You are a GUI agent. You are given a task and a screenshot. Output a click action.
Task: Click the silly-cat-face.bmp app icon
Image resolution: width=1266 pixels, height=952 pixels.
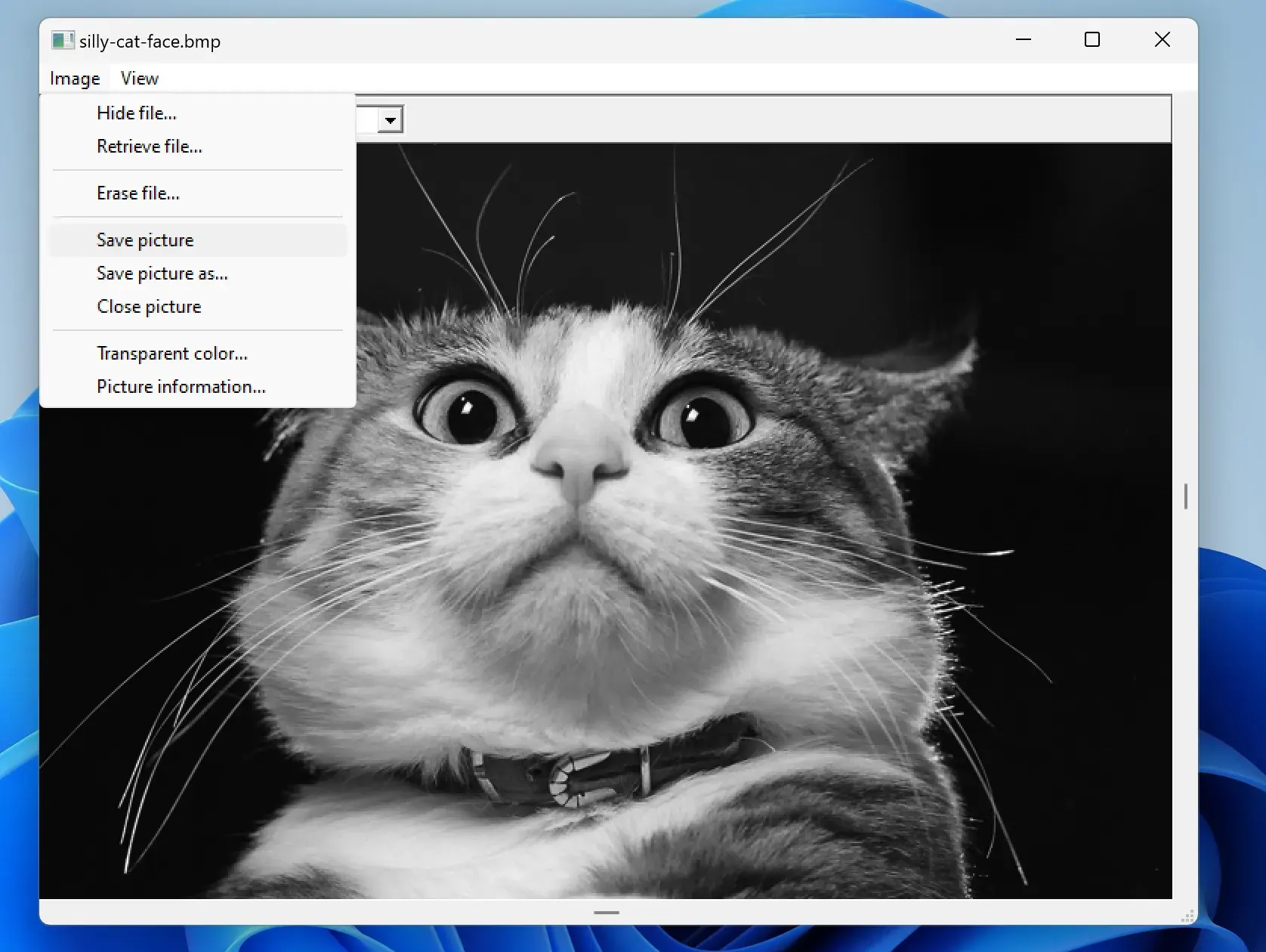click(62, 41)
